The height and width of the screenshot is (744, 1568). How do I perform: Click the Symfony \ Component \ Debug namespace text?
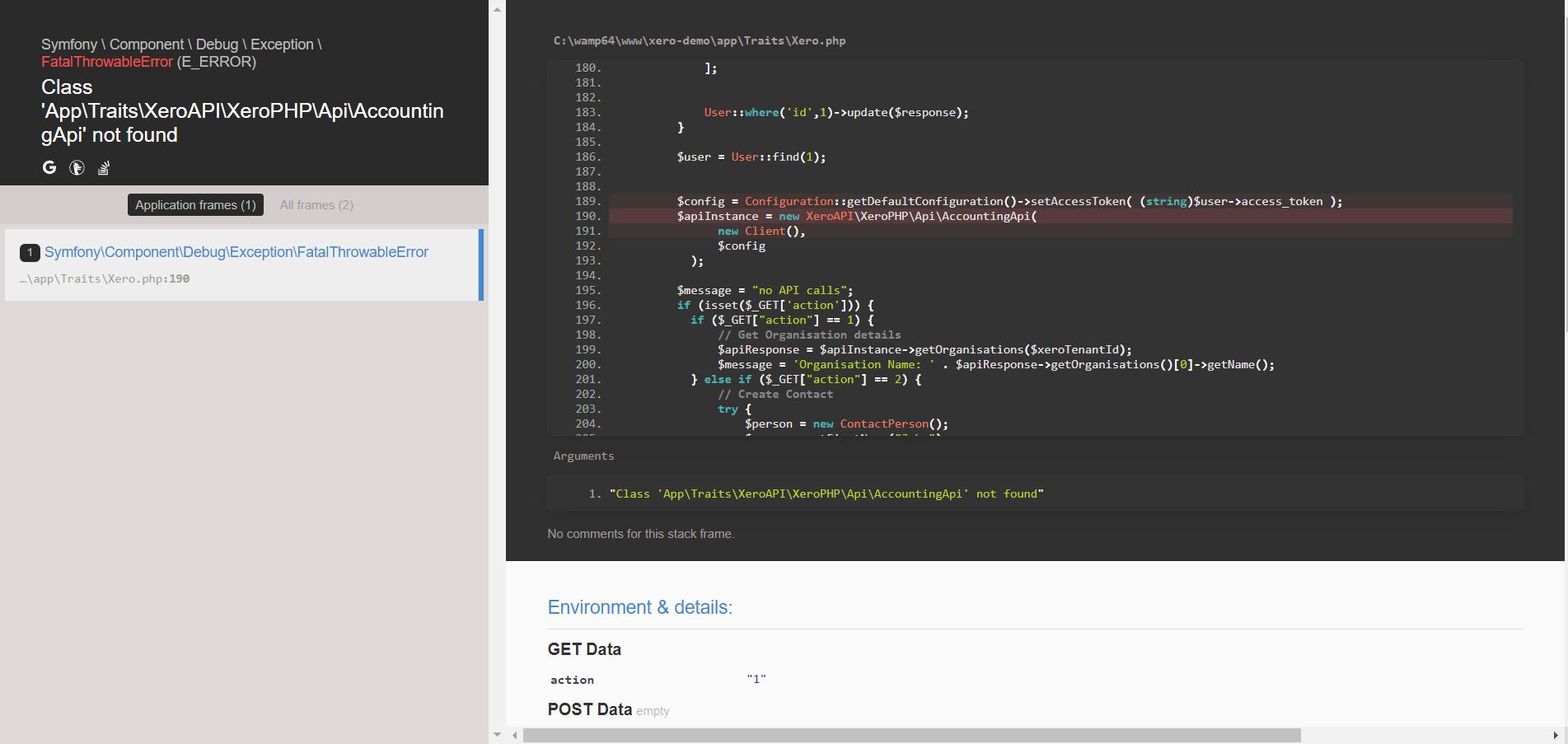(x=181, y=44)
